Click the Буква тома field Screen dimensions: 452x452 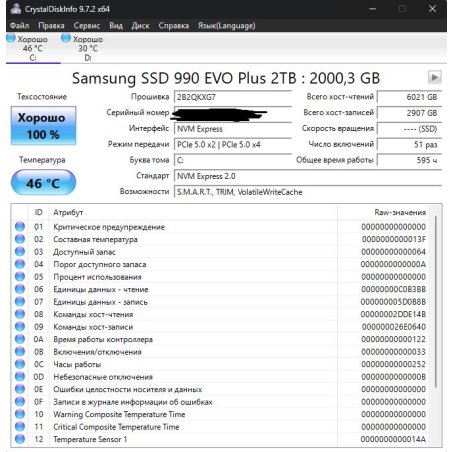233,160
